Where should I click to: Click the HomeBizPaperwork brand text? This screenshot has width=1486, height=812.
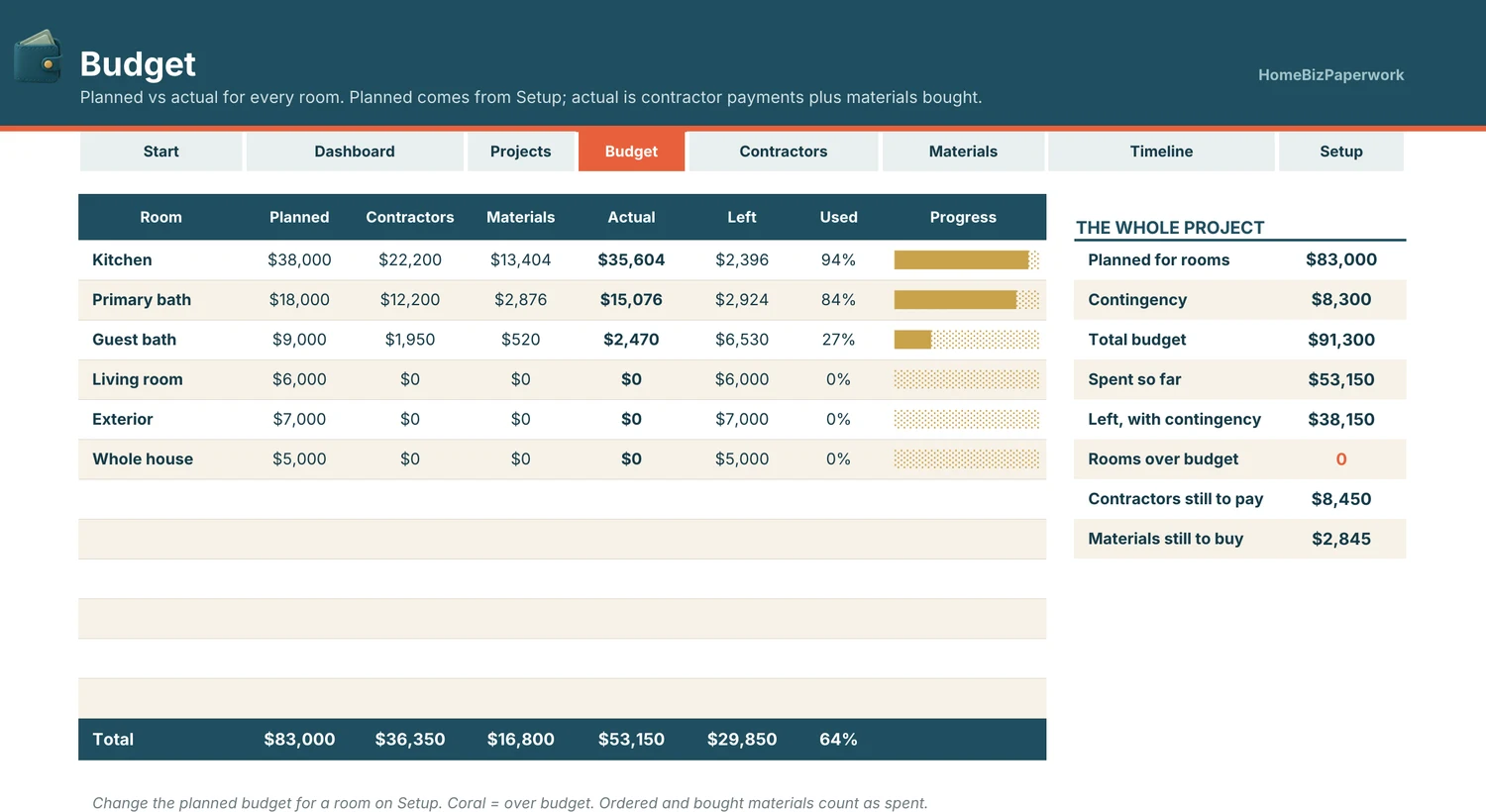1330,75
